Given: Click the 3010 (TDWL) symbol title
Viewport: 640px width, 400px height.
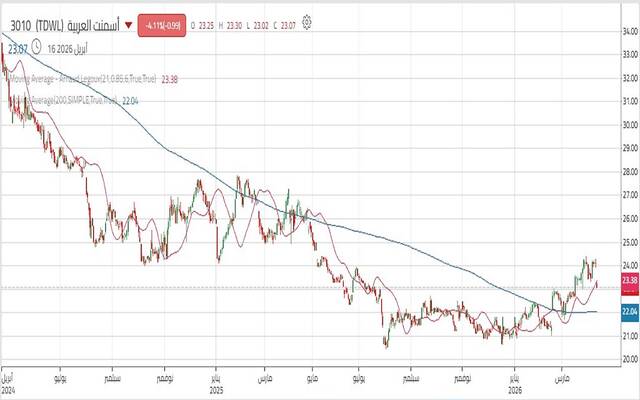Looking at the screenshot, I should point(36,22).
